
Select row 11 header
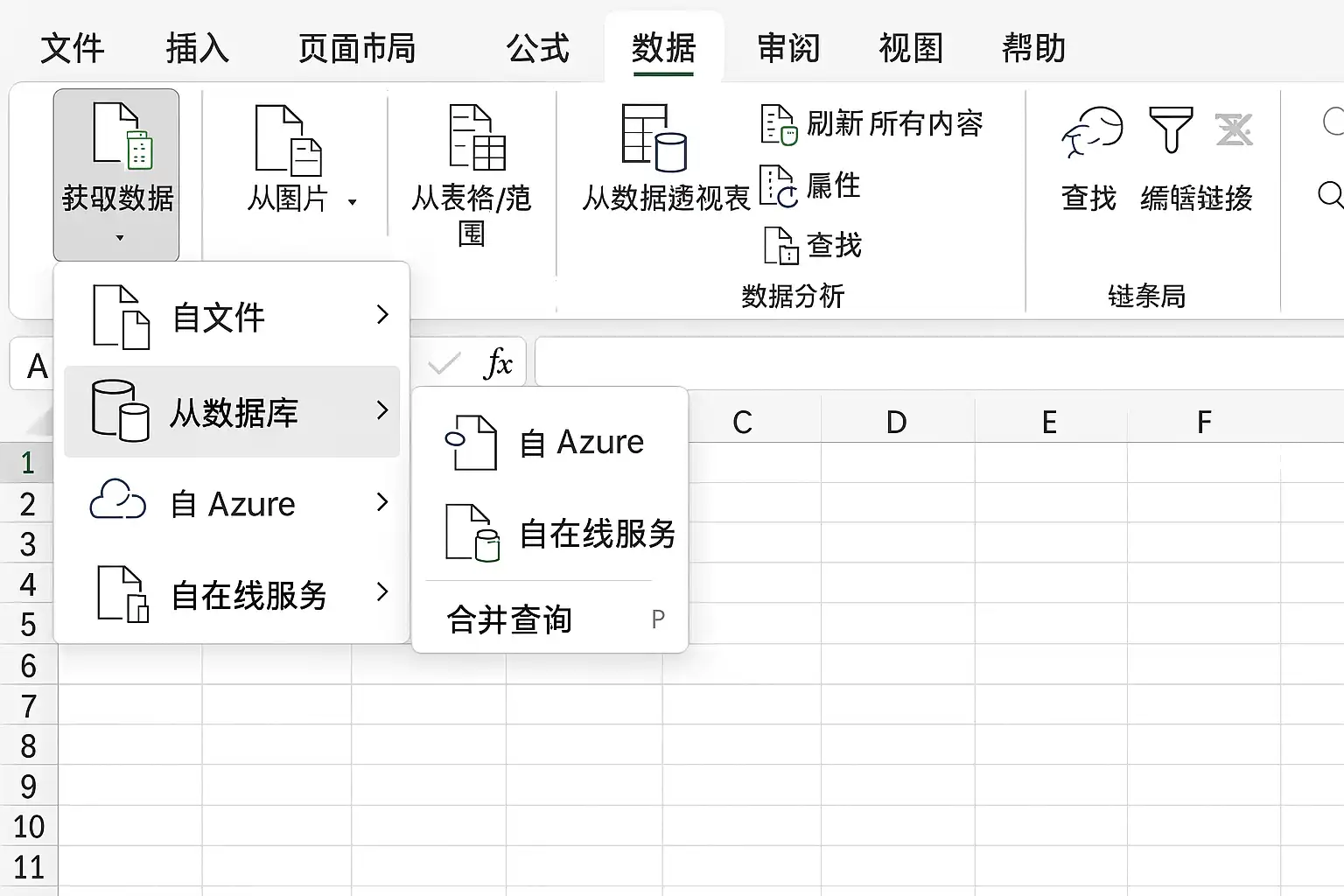28,867
